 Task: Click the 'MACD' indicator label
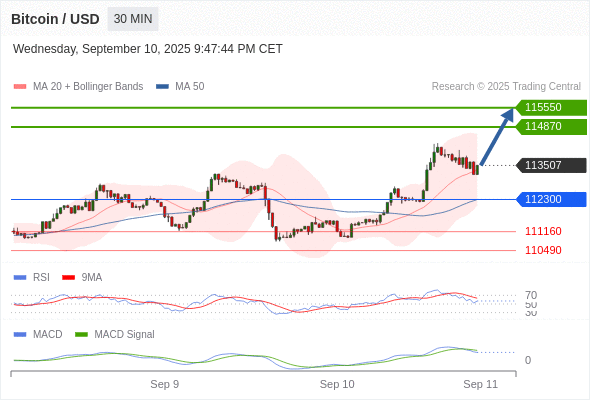pos(47,335)
